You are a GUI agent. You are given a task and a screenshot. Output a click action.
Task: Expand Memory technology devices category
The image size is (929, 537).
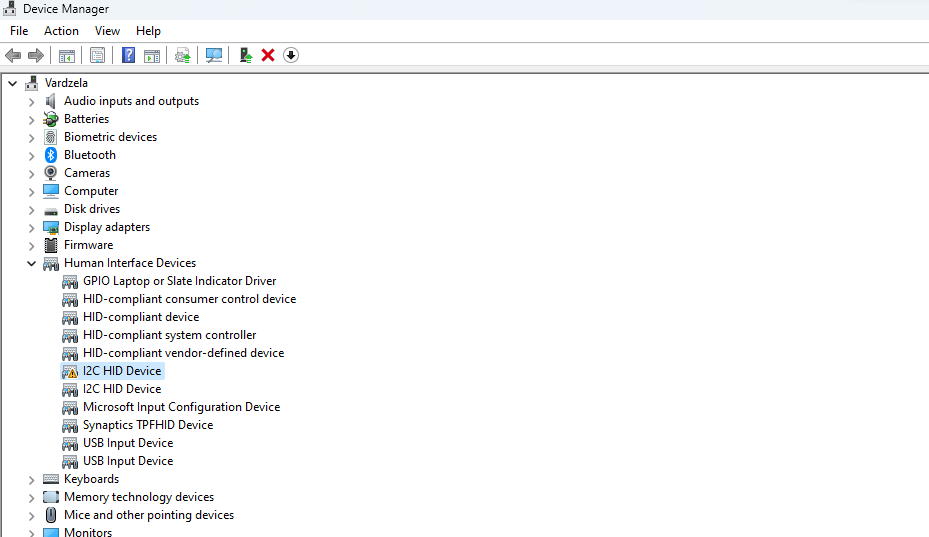(x=31, y=498)
